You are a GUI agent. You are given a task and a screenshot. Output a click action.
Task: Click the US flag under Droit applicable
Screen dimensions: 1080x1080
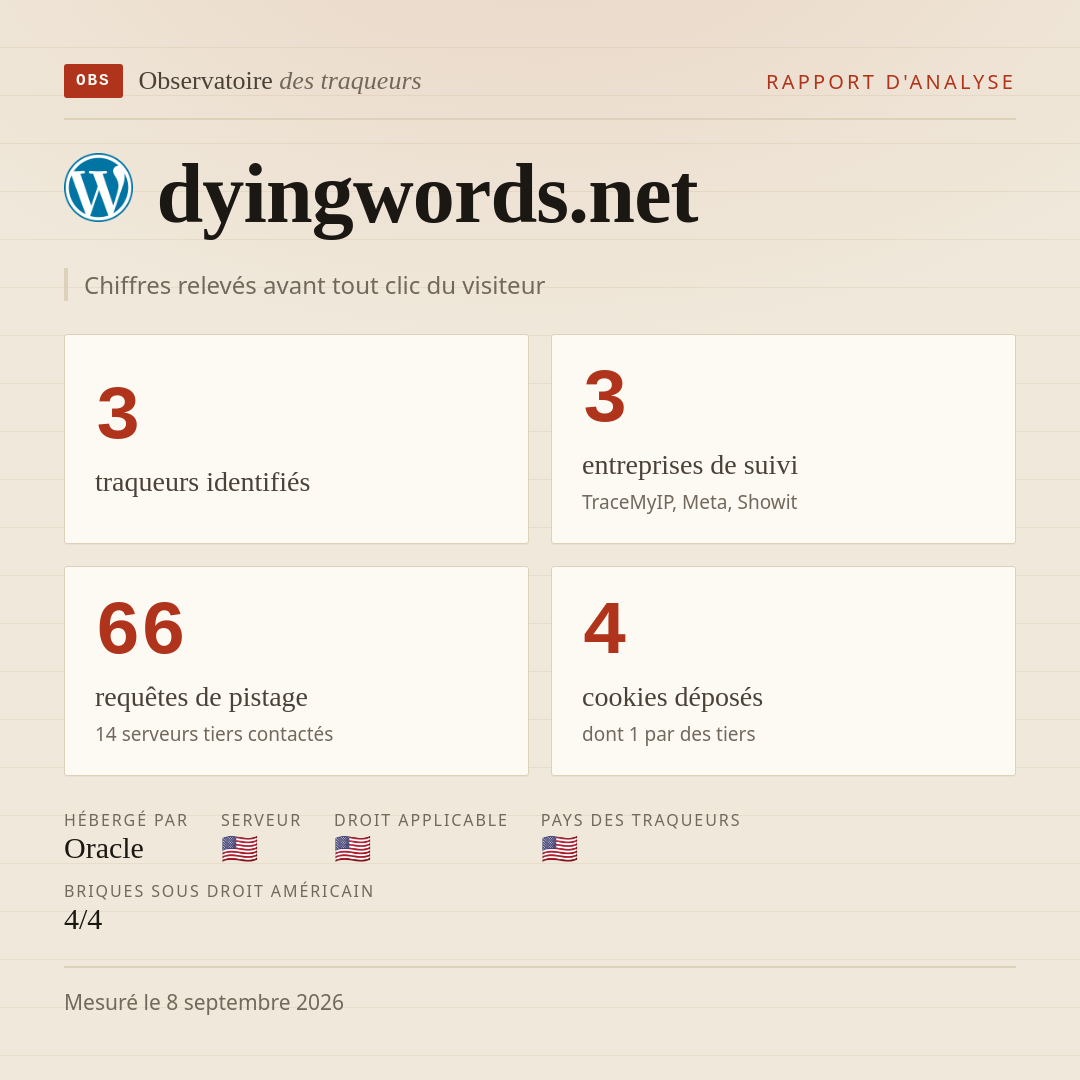(x=353, y=849)
